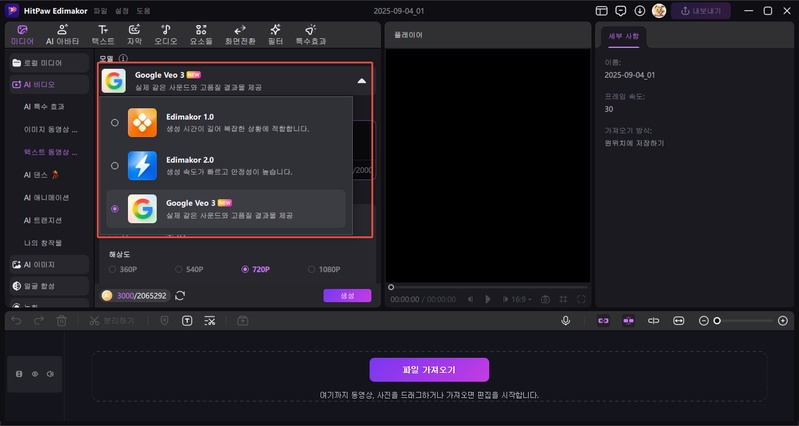This screenshot has width=799, height=426.
Task: Select the Edimakor 2.0 model radio button
Action: (x=115, y=166)
